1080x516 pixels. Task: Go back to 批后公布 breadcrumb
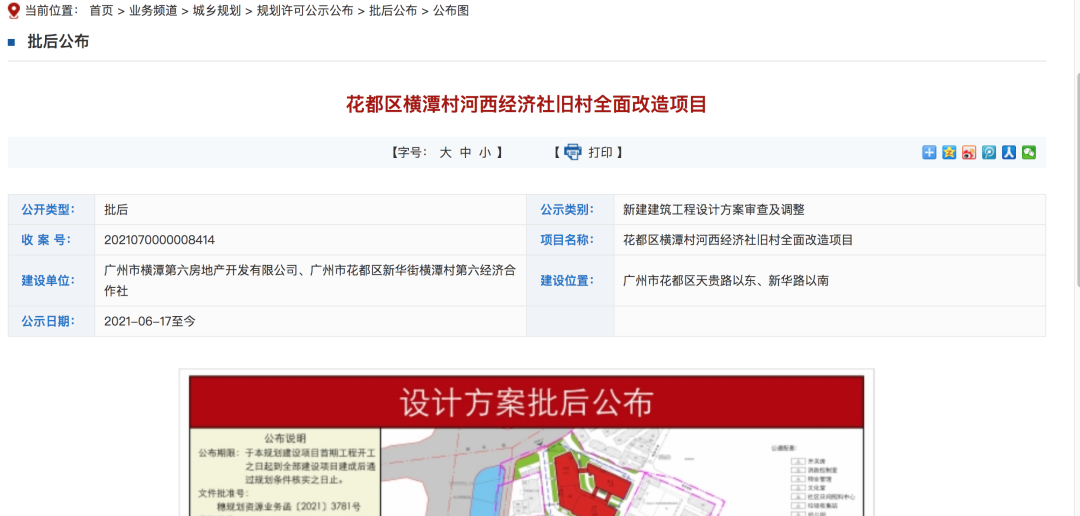click(x=393, y=11)
